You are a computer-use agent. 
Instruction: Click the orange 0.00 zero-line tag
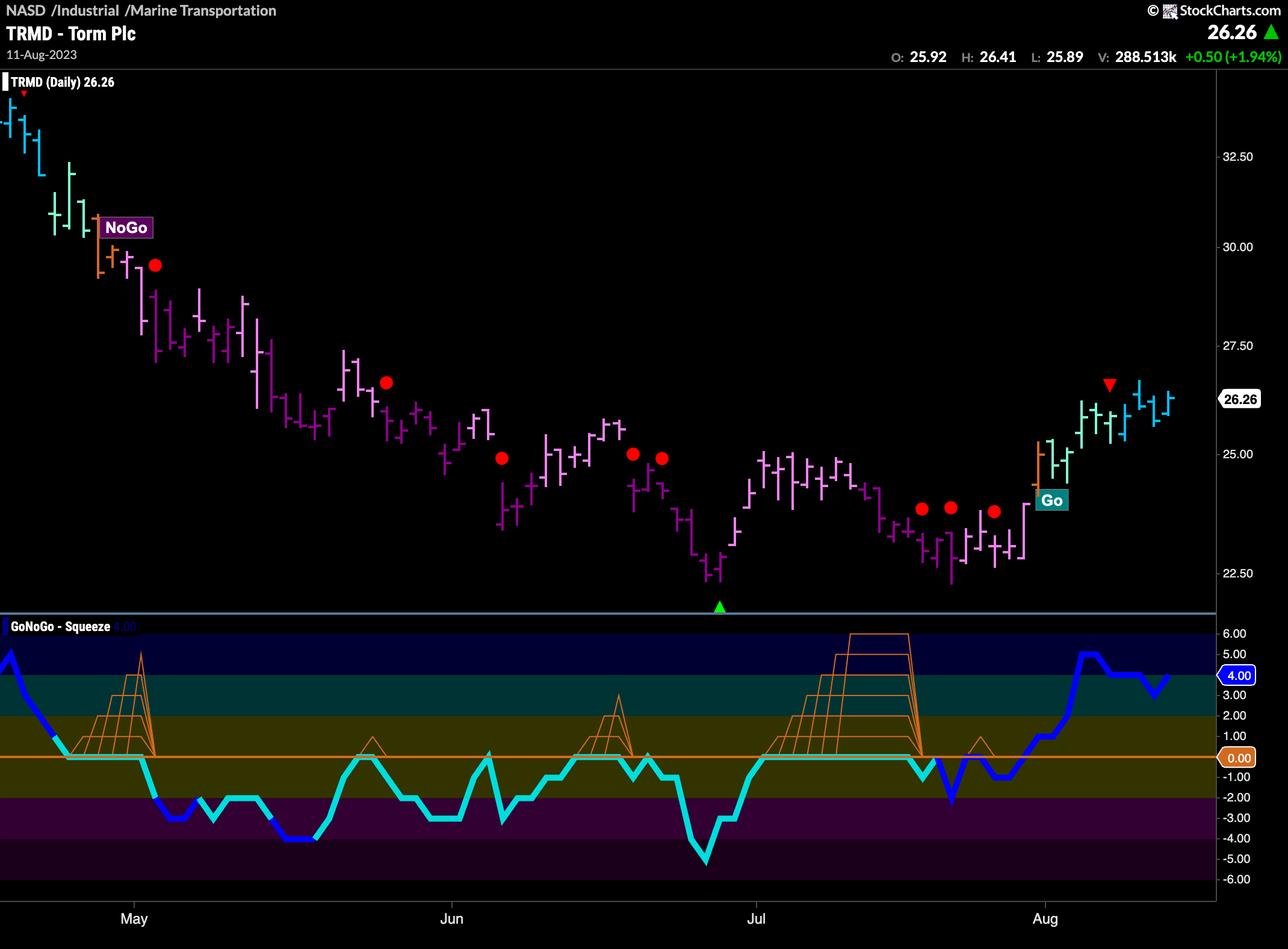(1238, 758)
